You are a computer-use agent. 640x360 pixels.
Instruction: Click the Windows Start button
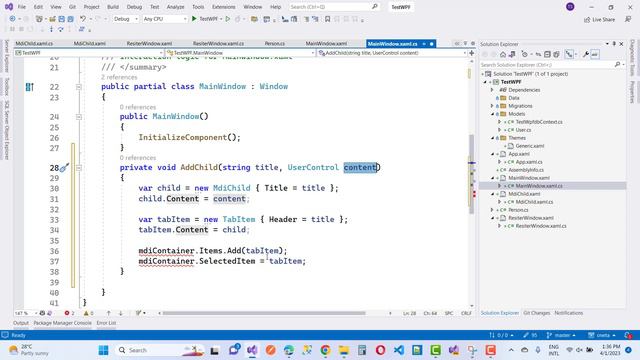[104, 350]
